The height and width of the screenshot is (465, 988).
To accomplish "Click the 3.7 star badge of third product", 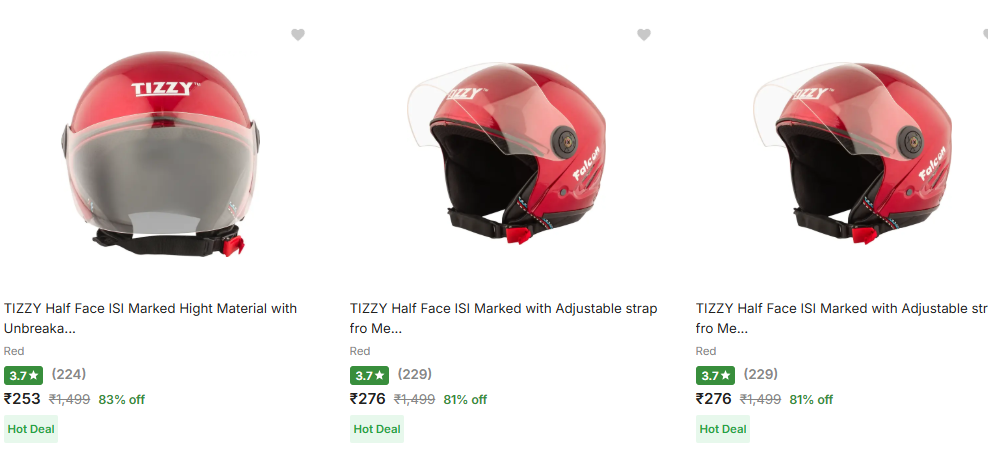I will tap(715, 376).
